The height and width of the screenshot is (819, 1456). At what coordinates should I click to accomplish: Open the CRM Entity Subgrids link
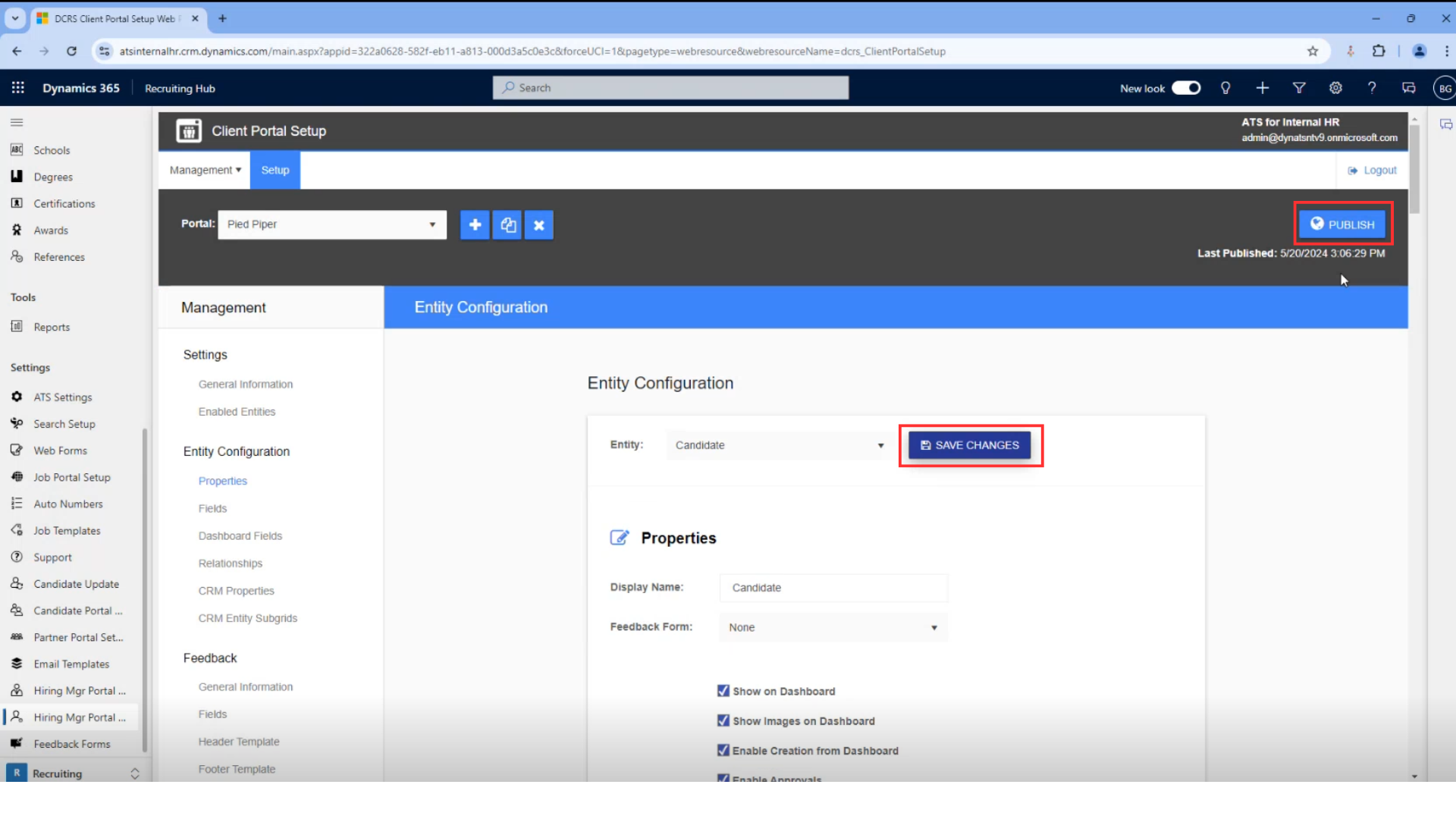point(248,618)
